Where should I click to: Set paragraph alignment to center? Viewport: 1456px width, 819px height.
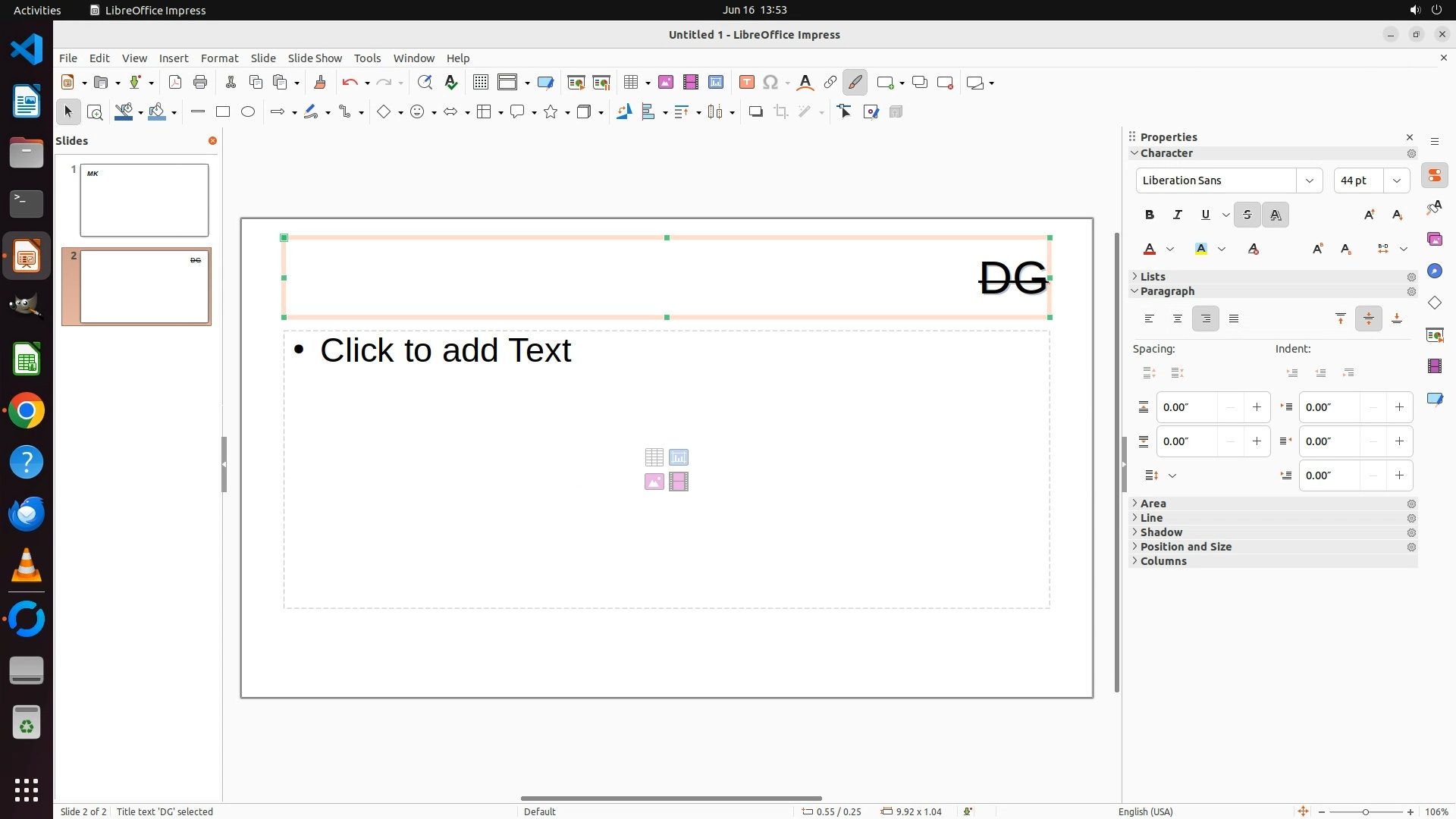(1178, 319)
